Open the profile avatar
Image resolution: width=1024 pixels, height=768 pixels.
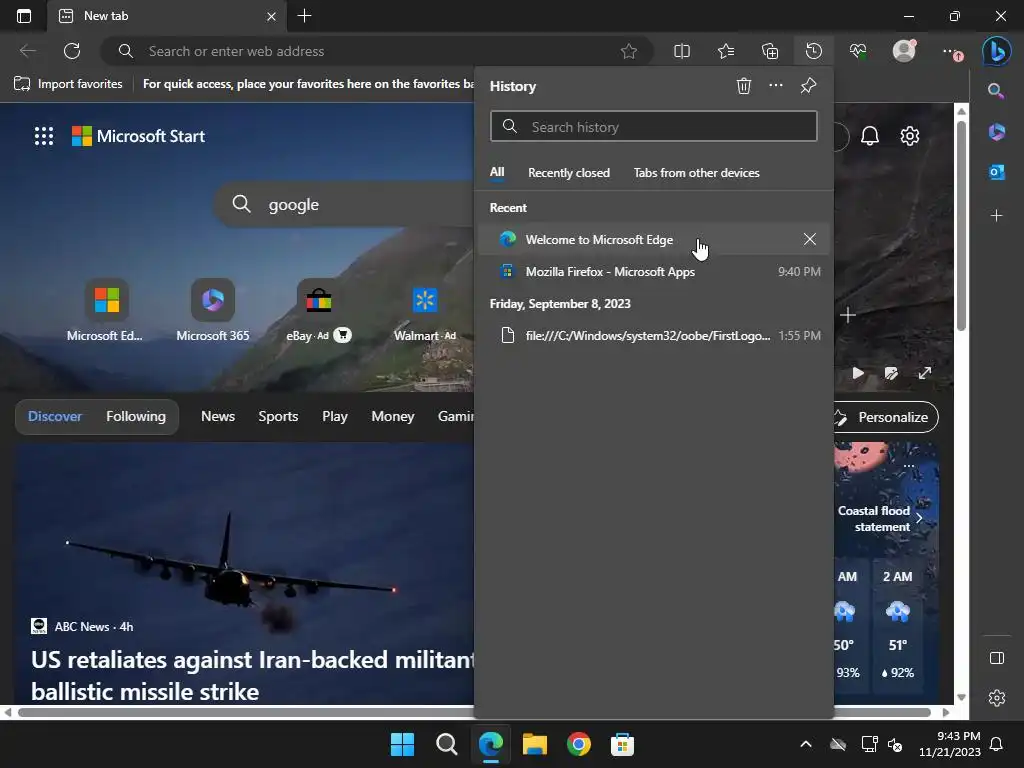pyautogui.click(x=904, y=51)
